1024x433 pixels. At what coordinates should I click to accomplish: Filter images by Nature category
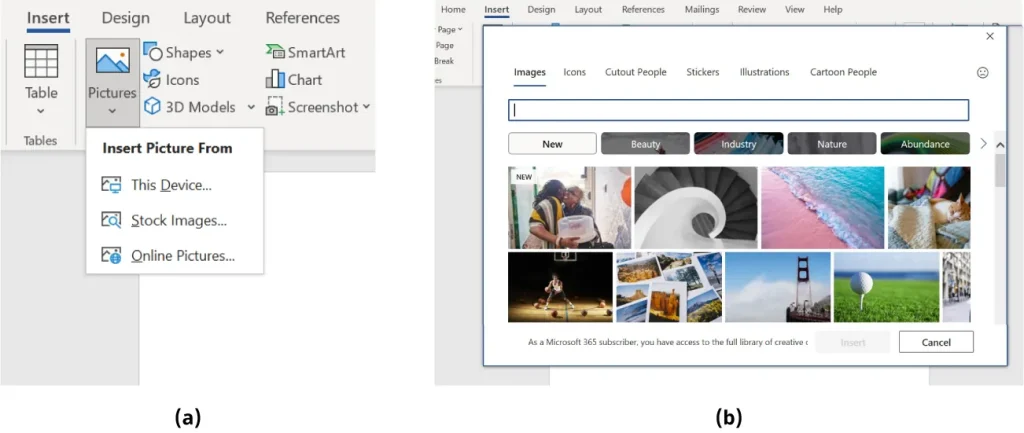(831, 144)
